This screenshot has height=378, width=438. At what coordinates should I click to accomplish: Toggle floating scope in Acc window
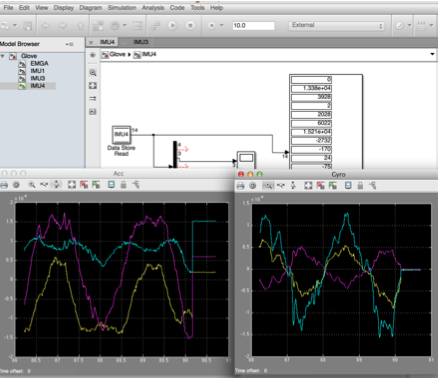click(111, 184)
